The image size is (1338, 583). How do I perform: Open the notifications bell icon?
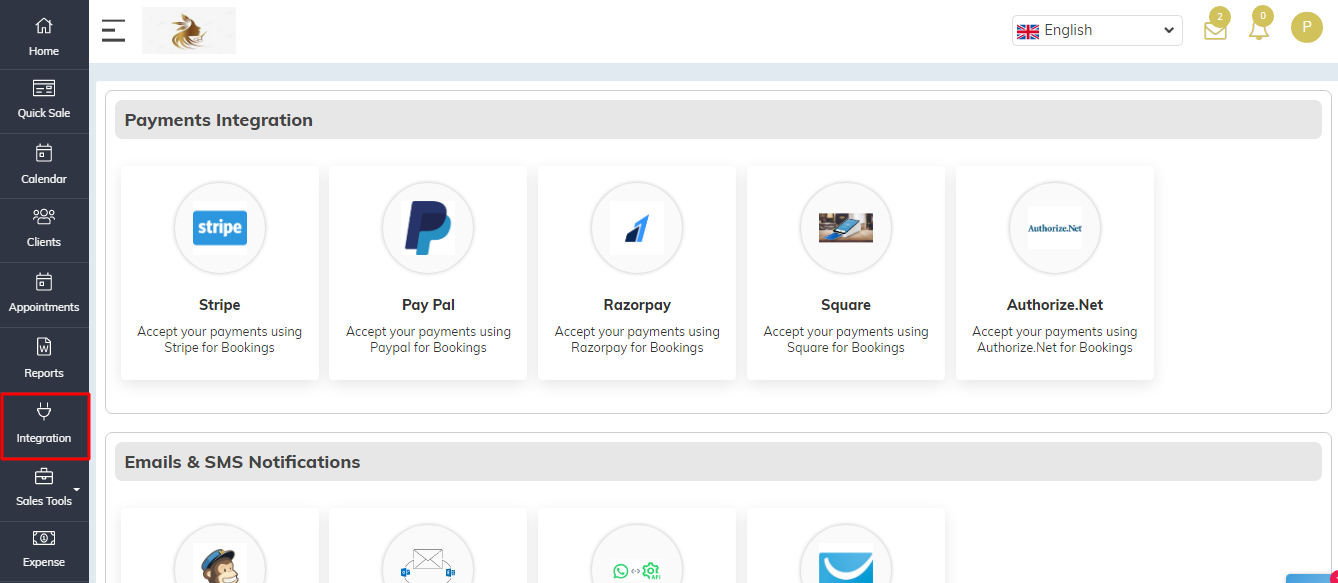click(x=1259, y=30)
